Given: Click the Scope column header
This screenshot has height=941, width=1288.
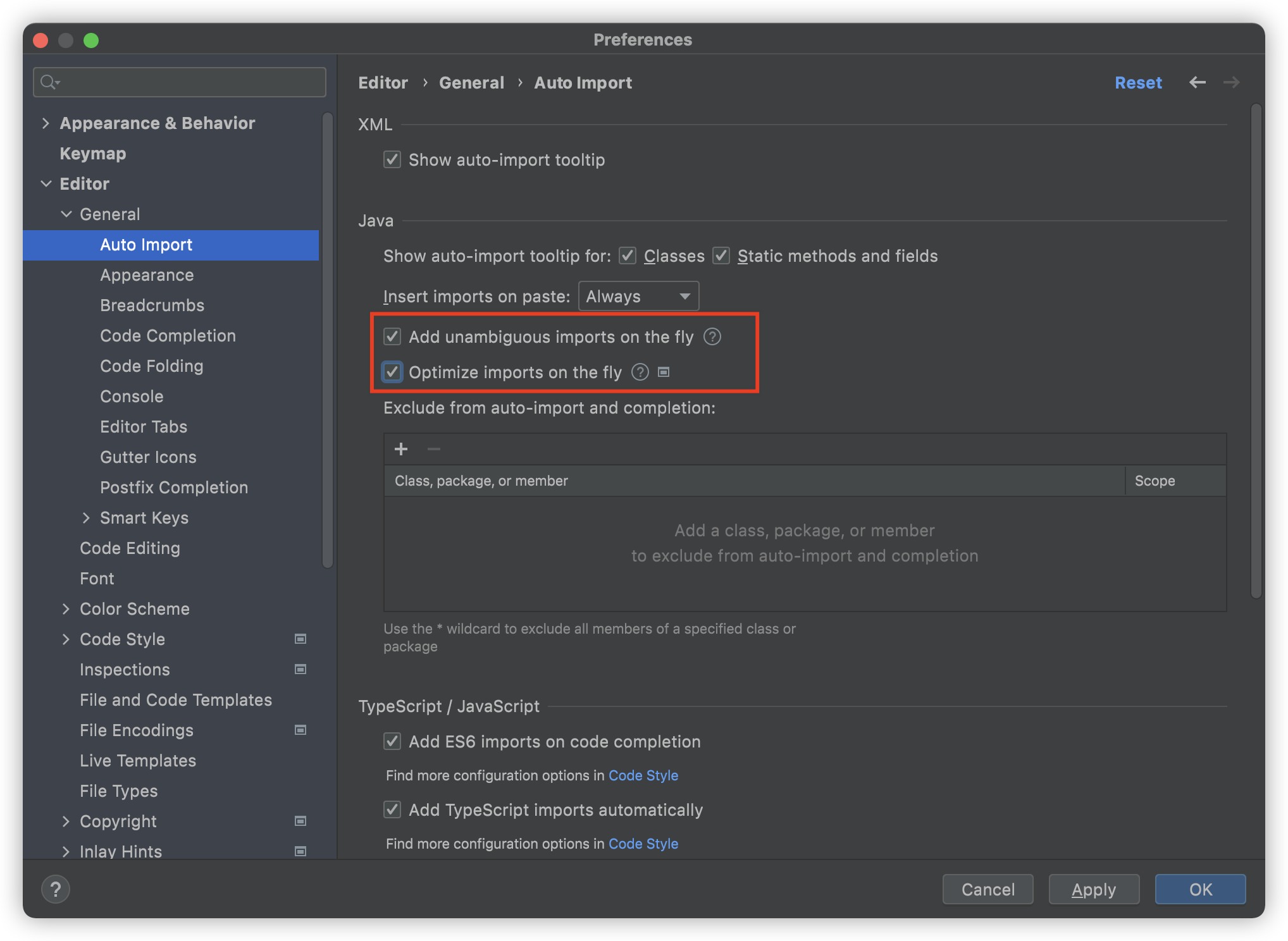Looking at the screenshot, I should [x=1175, y=481].
